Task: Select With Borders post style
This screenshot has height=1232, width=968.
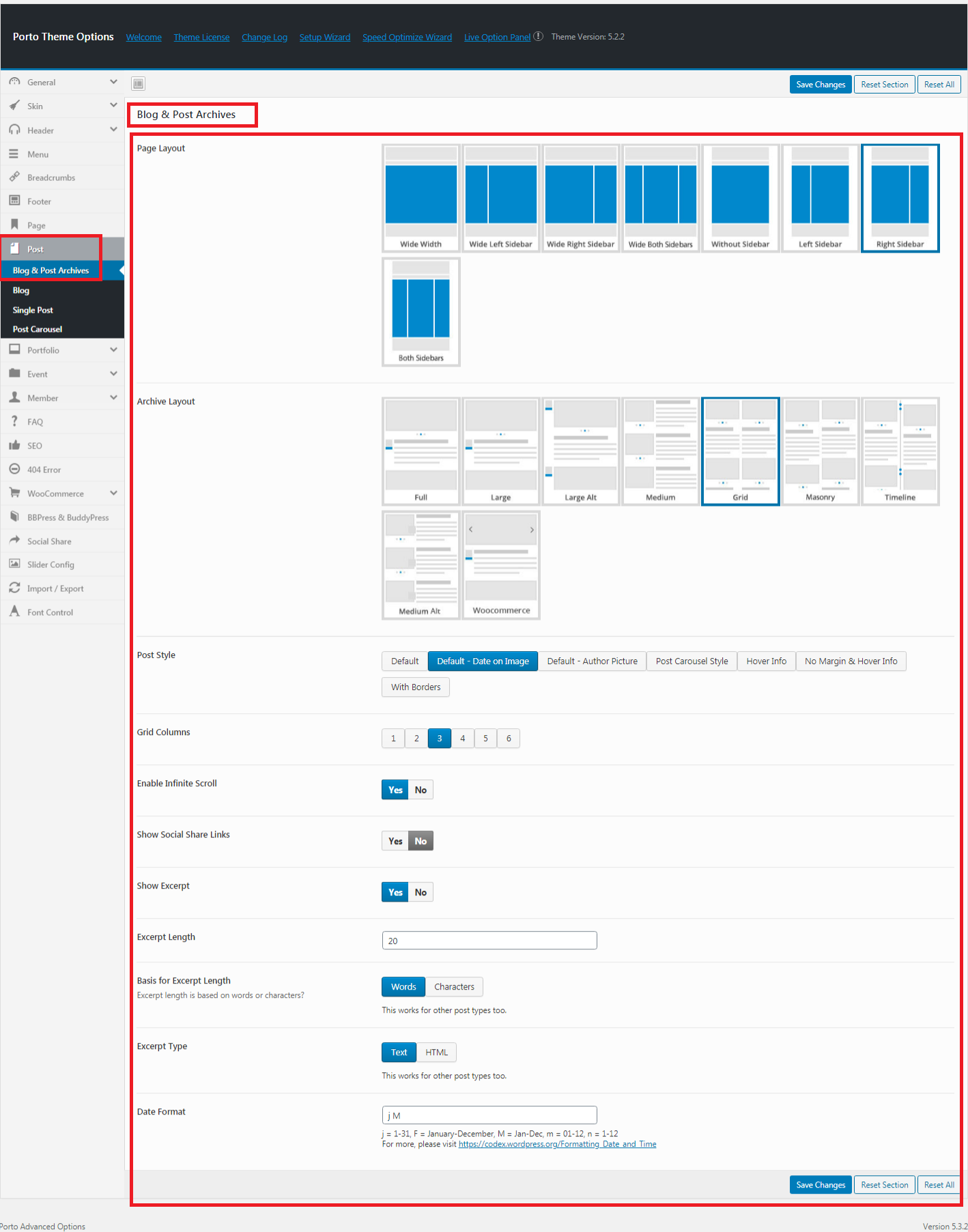Action: pos(416,687)
